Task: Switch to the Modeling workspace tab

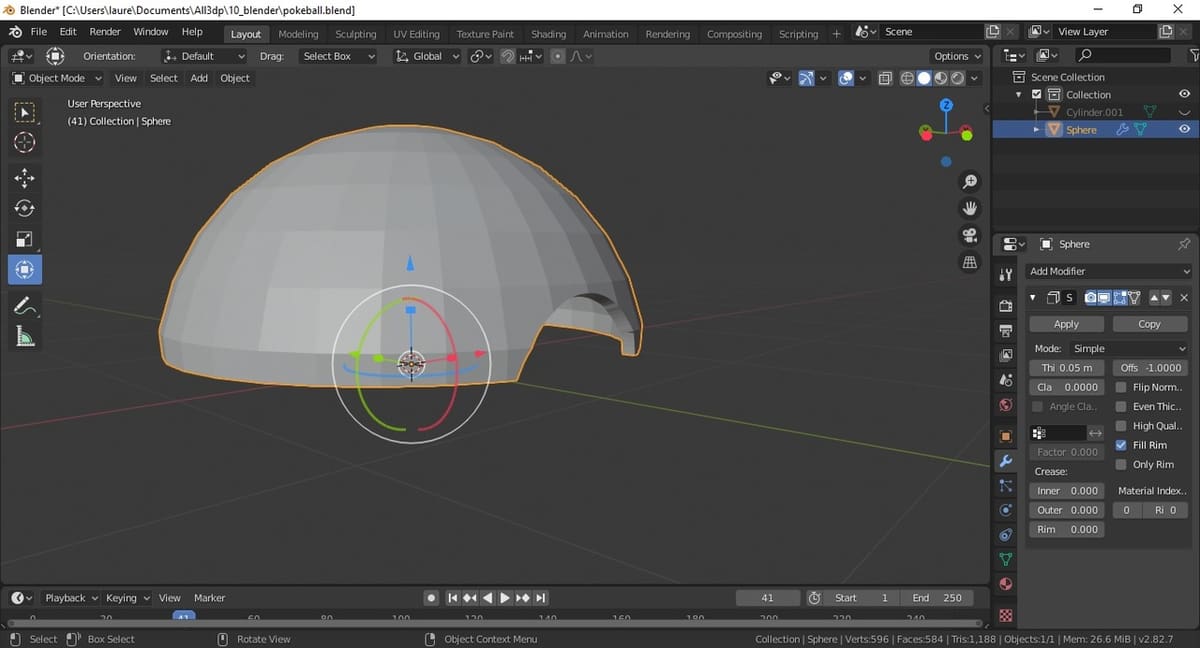Action: tap(298, 34)
